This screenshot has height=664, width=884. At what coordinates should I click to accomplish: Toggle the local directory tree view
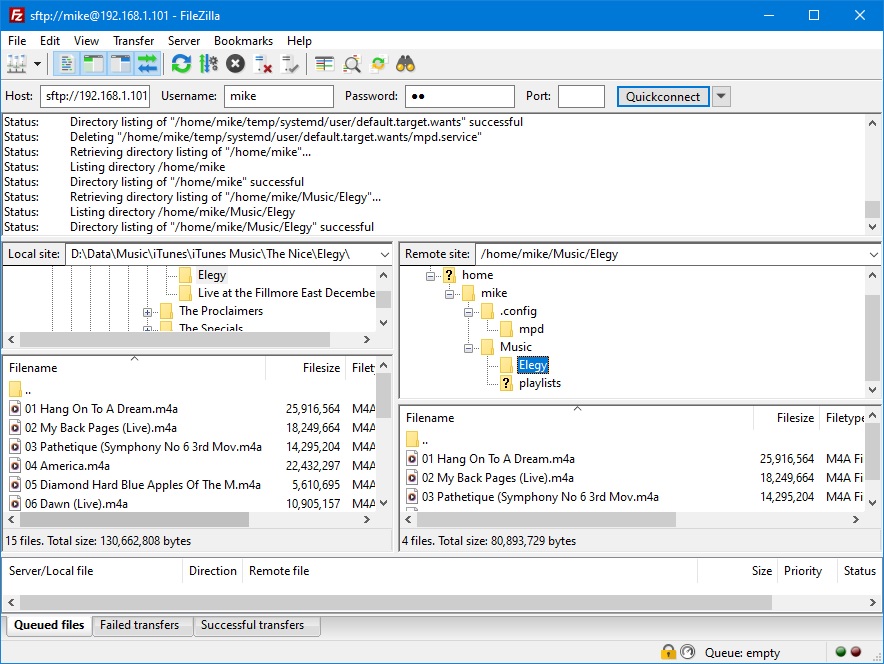94,64
